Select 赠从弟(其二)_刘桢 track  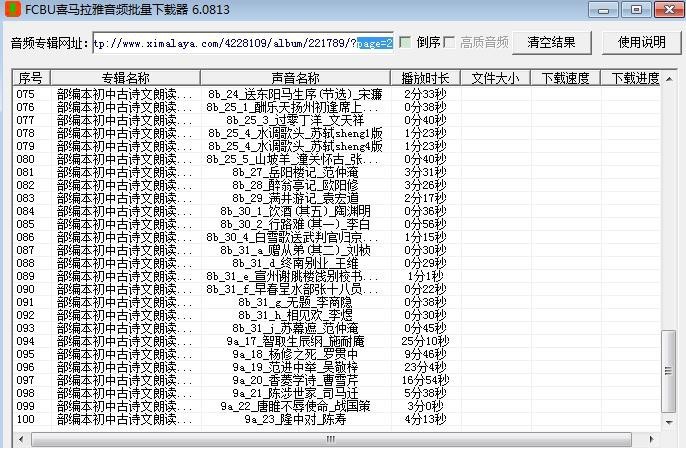click(x=295, y=250)
